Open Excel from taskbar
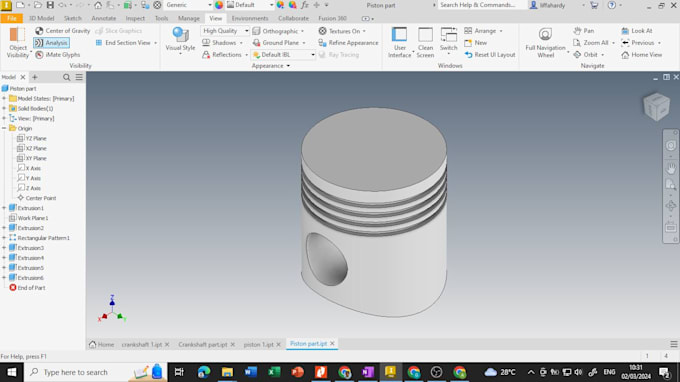 click(274, 372)
